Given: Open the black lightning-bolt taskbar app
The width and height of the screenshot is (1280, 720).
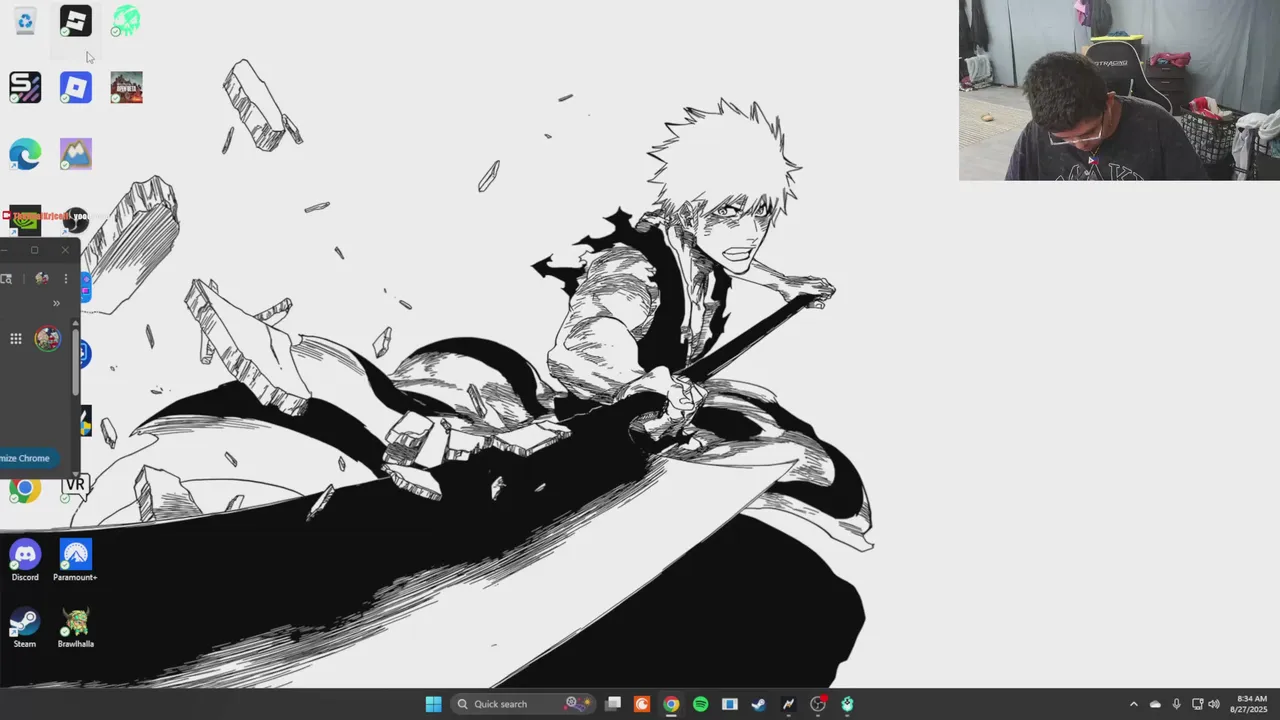Looking at the screenshot, I should pyautogui.click(x=788, y=704).
